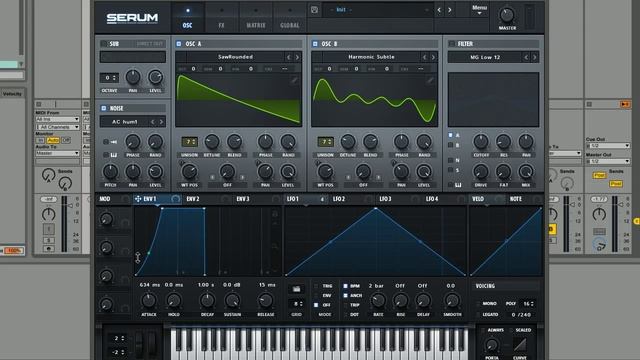This screenshot has height=360, width=640.
Task: Open Ableton's MIDI From dropdown
Action: click(x=58, y=119)
